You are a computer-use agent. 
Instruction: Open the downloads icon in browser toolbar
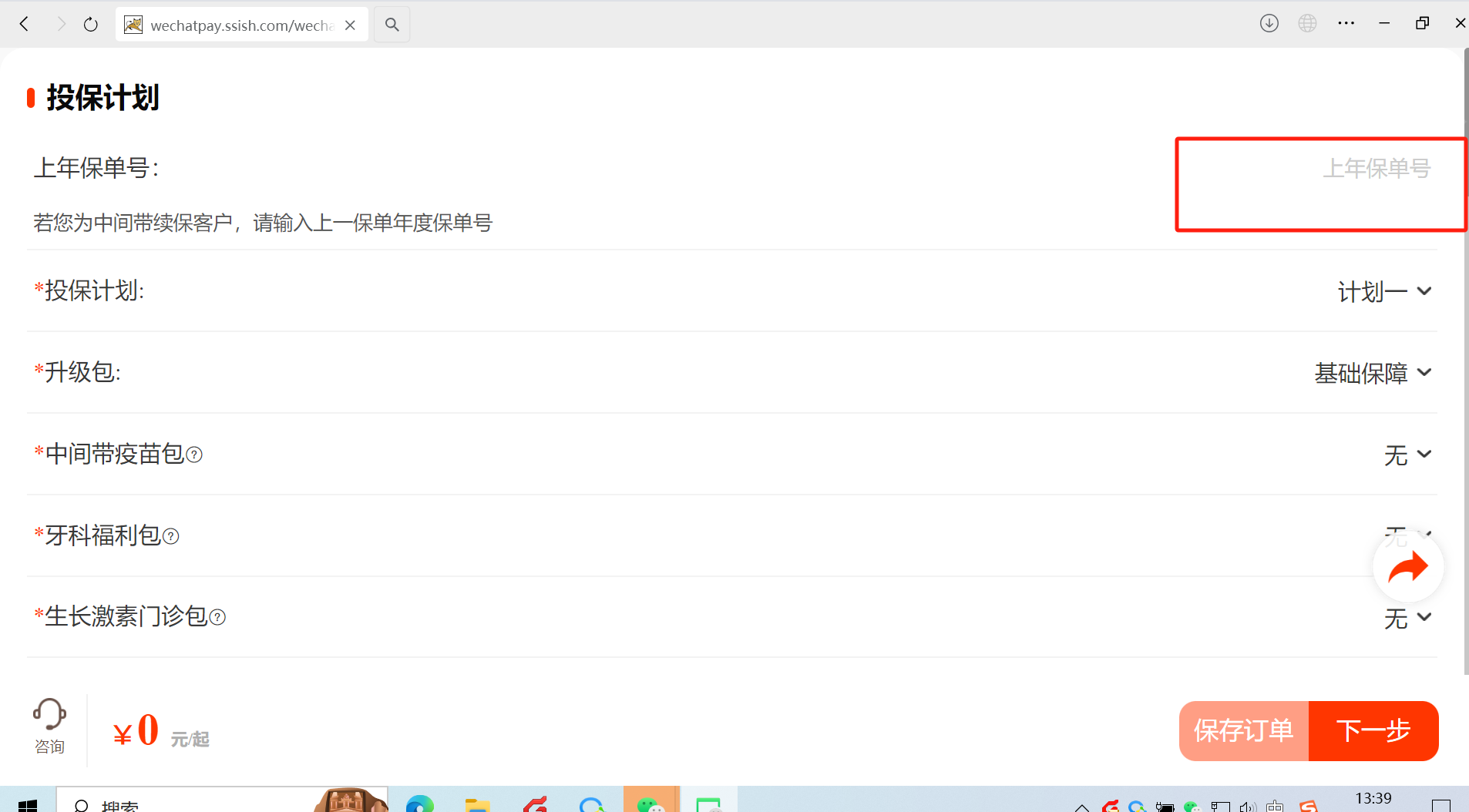(1269, 24)
